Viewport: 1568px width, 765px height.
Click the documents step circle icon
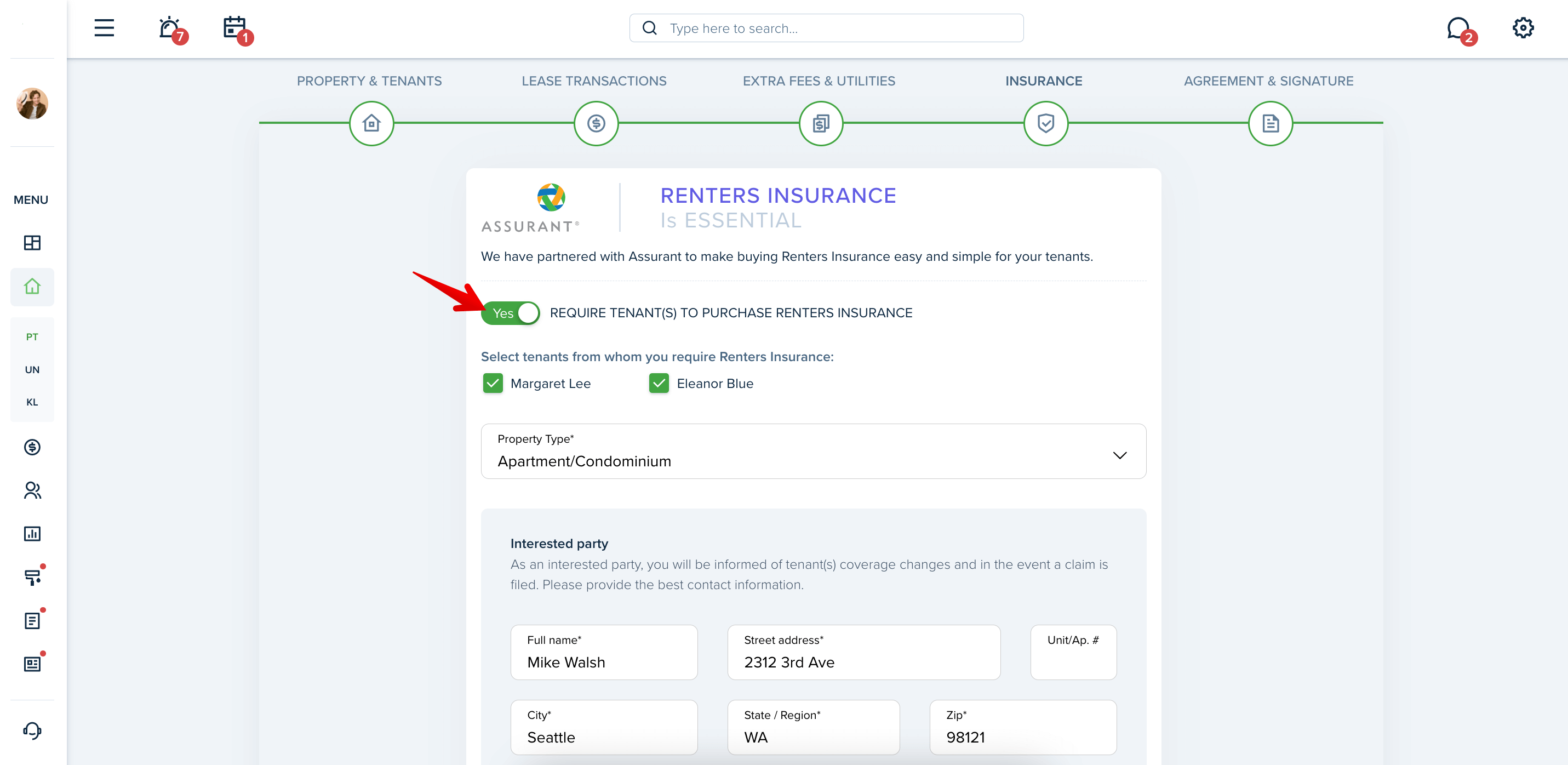pyautogui.click(x=821, y=124)
